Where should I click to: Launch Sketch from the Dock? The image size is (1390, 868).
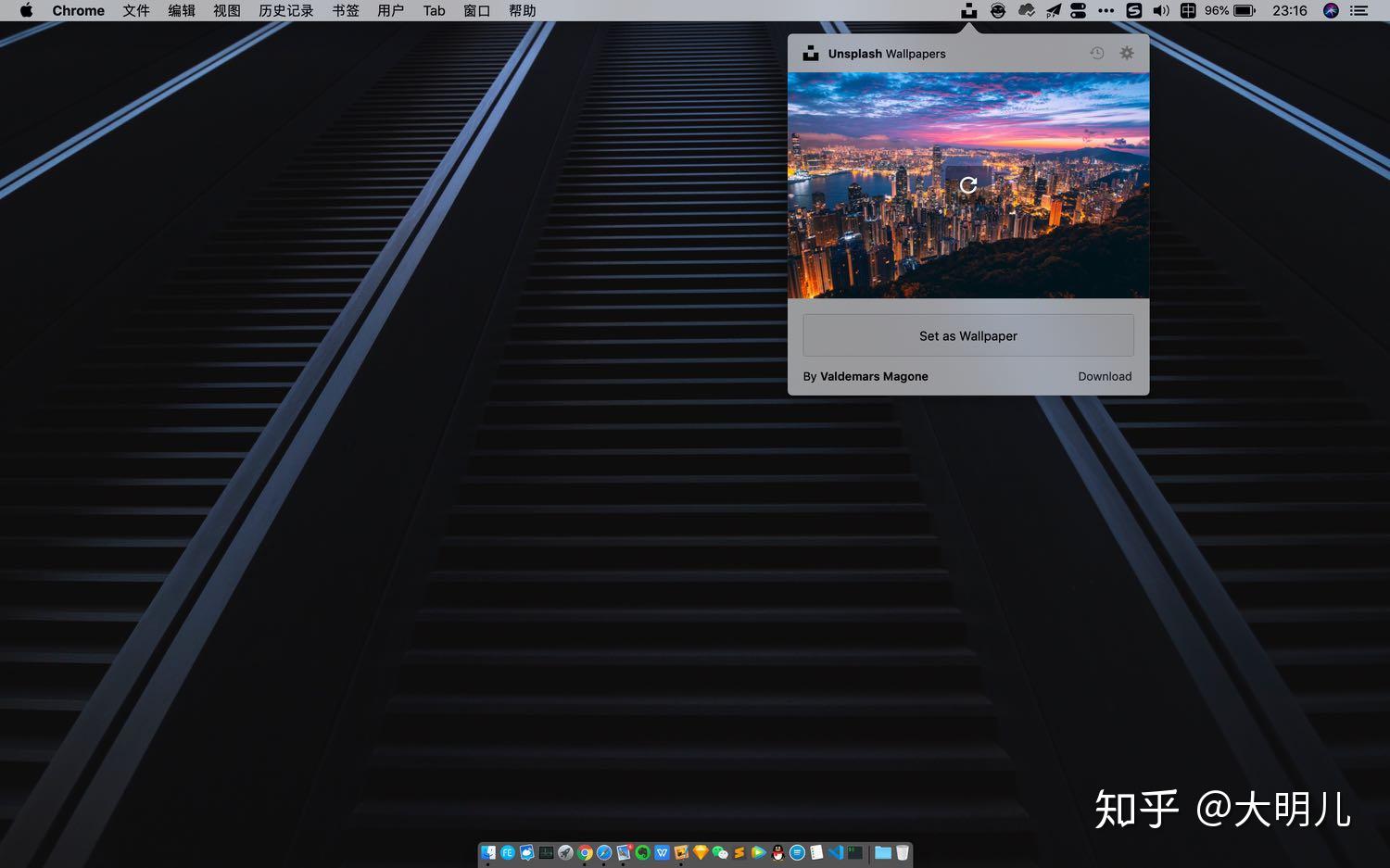coord(701,851)
